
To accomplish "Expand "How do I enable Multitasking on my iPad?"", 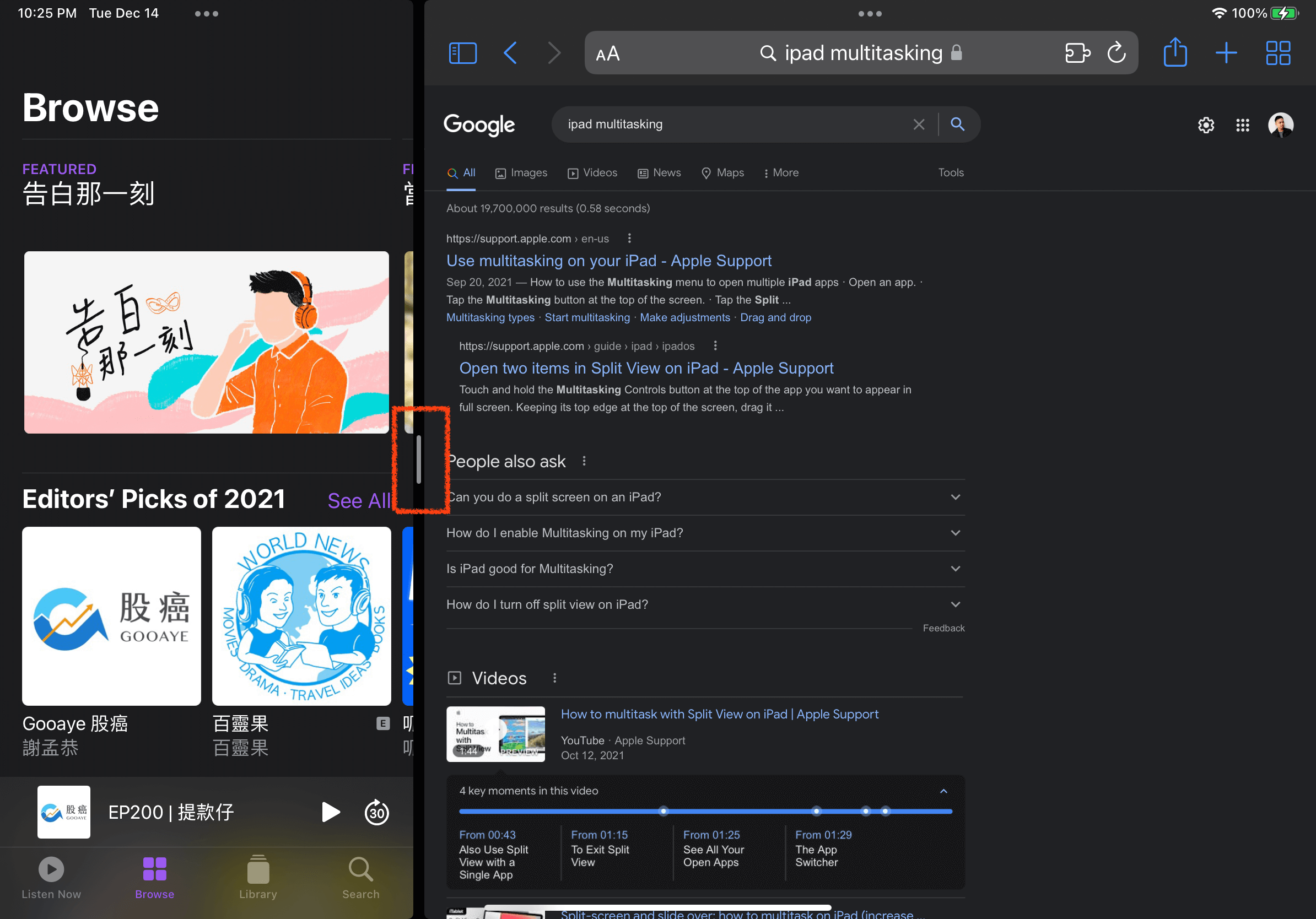I will tap(705, 533).
